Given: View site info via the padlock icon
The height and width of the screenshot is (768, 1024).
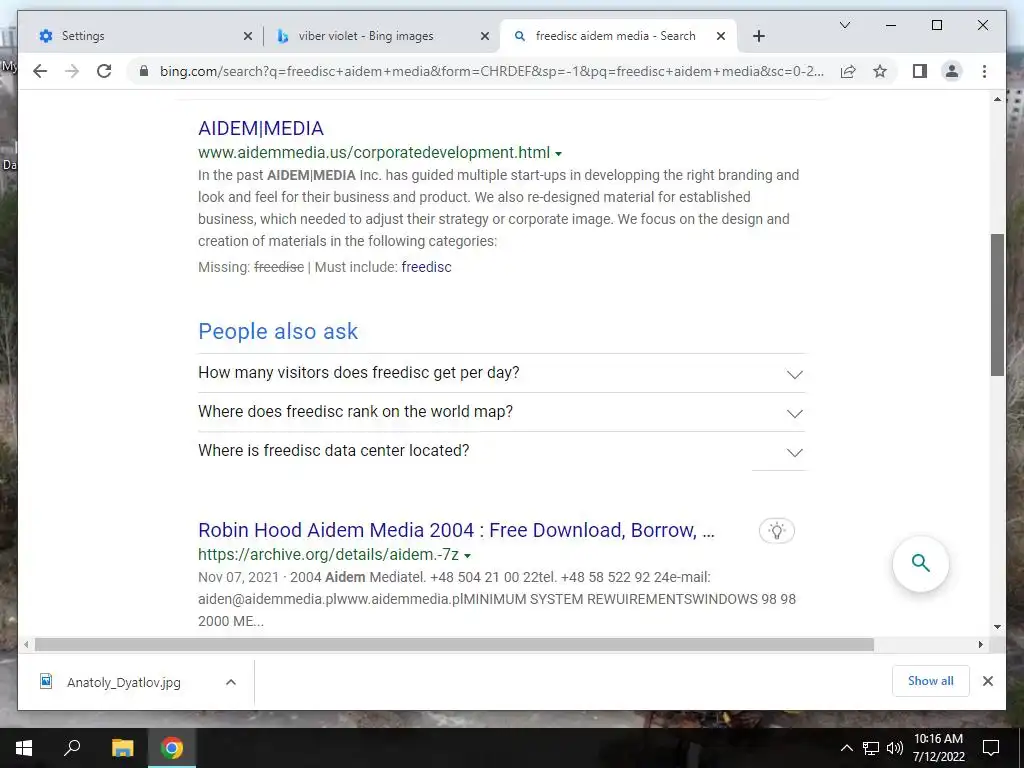Looking at the screenshot, I should tap(144, 71).
